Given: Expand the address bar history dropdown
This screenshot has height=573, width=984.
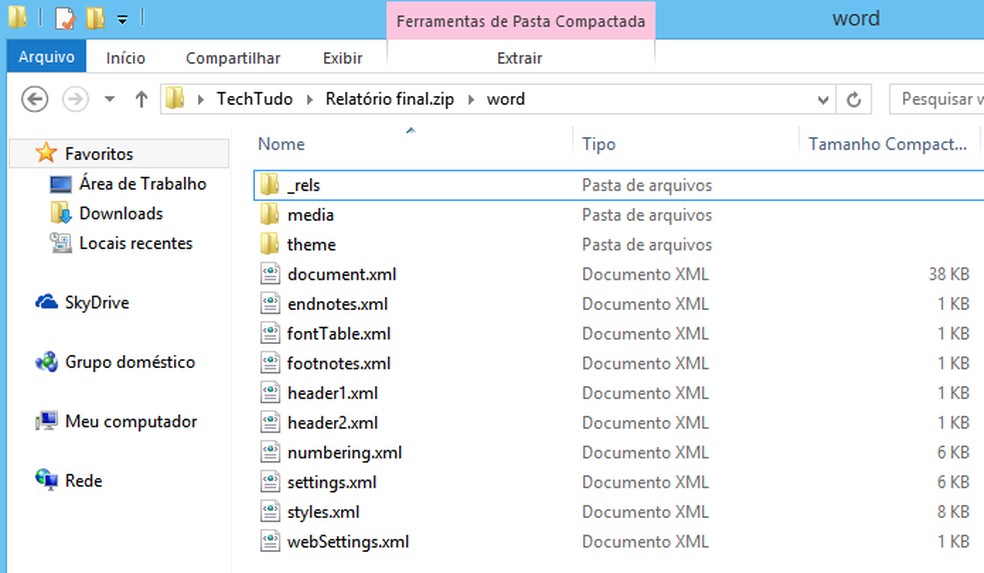Looking at the screenshot, I should pos(823,99).
